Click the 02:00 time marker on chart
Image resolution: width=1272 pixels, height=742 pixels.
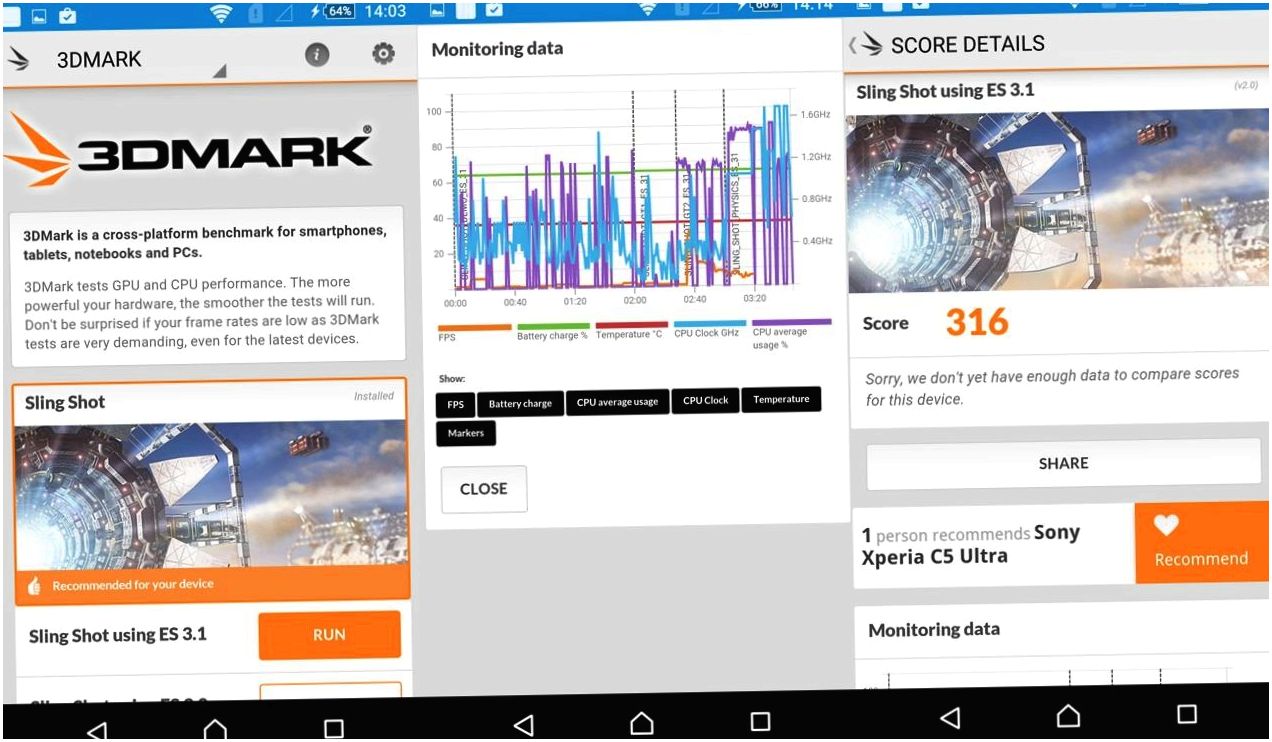pos(635,300)
